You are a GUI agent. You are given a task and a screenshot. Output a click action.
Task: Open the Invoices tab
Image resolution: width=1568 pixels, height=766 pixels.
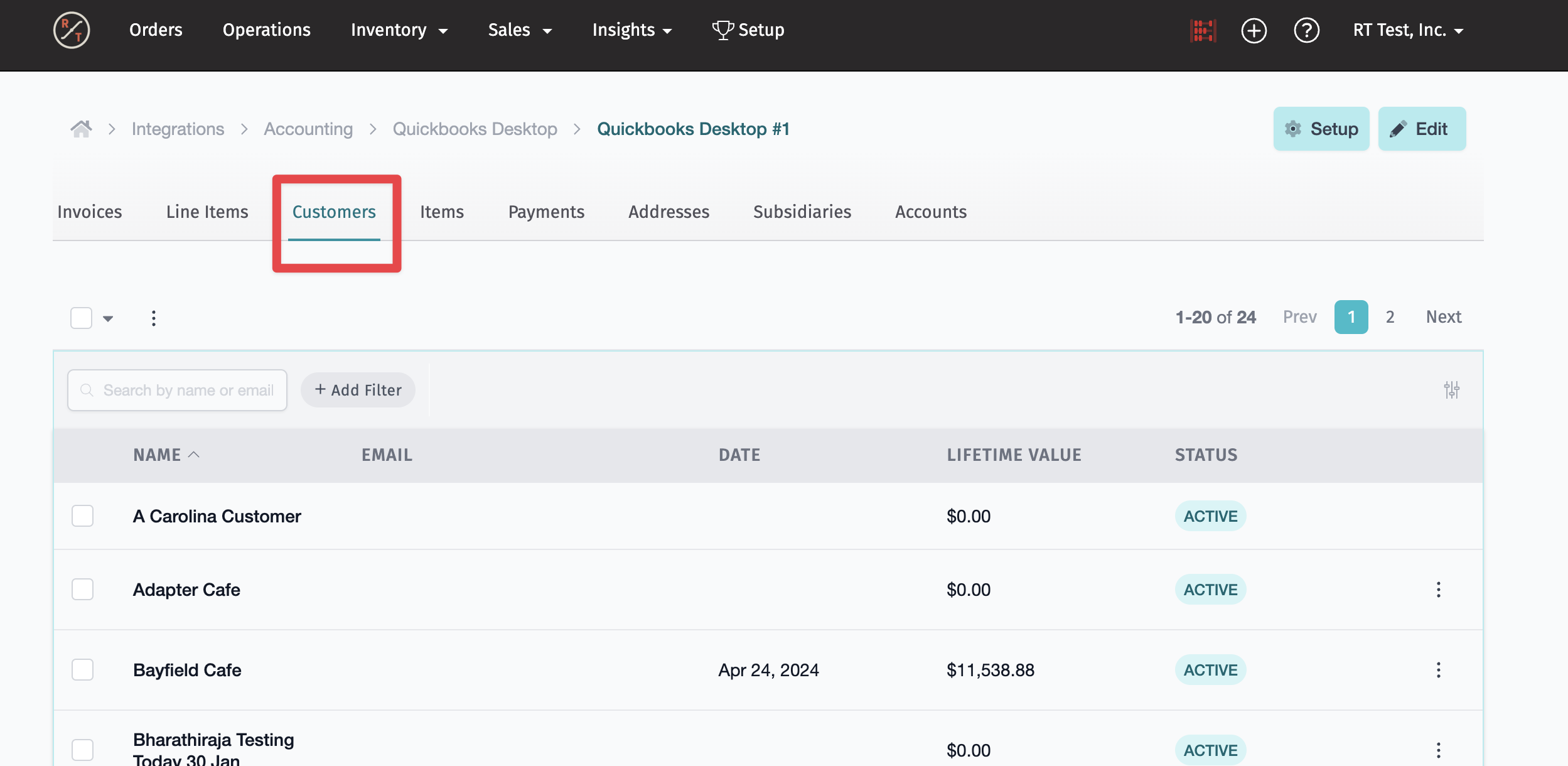click(90, 212)
